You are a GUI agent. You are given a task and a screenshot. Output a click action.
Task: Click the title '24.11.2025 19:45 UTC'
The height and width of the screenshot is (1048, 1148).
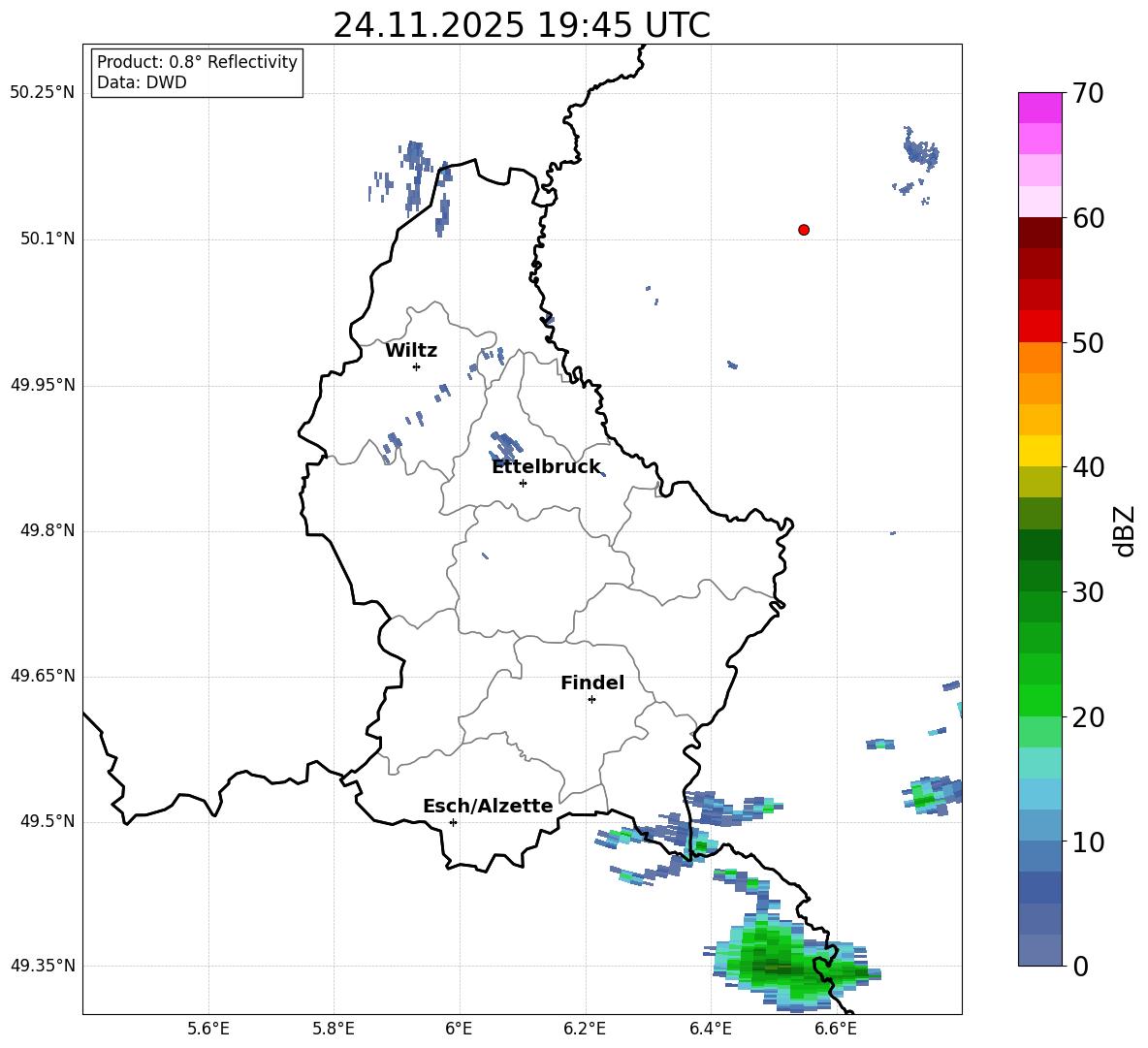coord(522,25)
